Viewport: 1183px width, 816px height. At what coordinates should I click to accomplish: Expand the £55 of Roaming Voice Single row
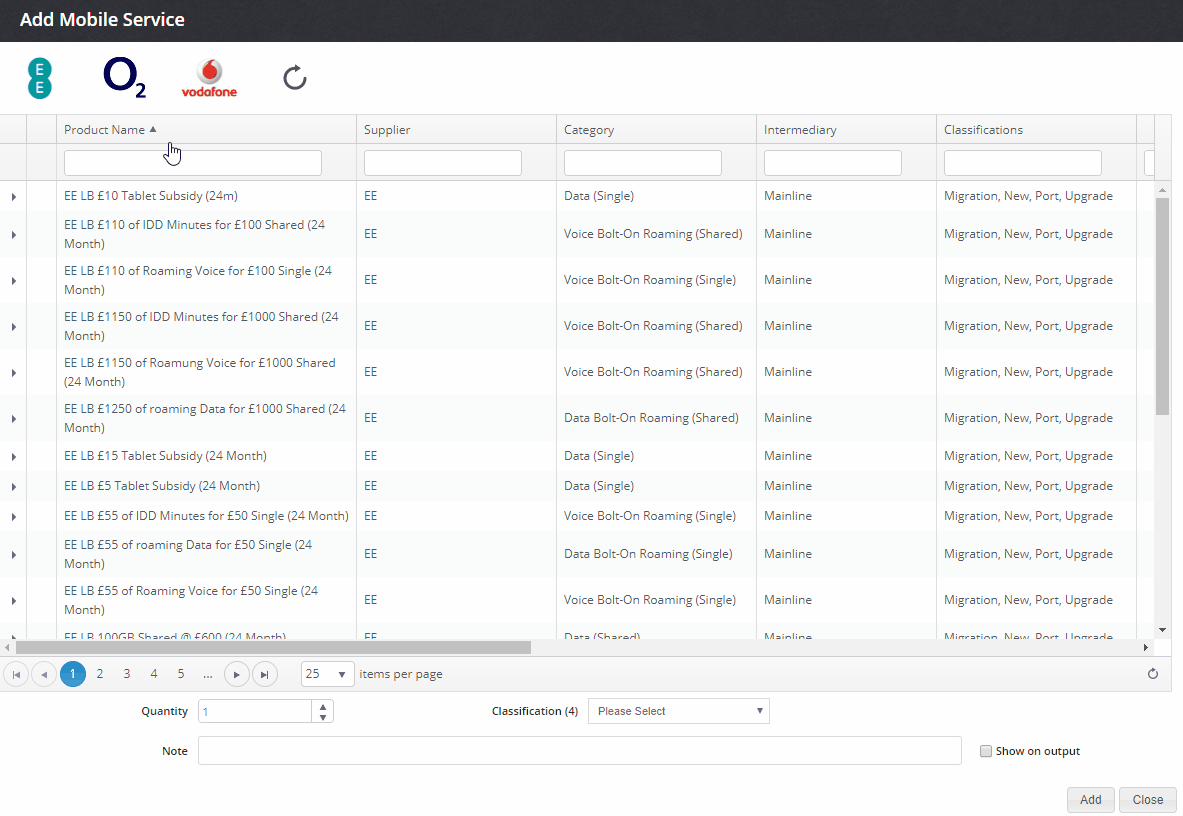pyautogui.click(x=14, y=600)
